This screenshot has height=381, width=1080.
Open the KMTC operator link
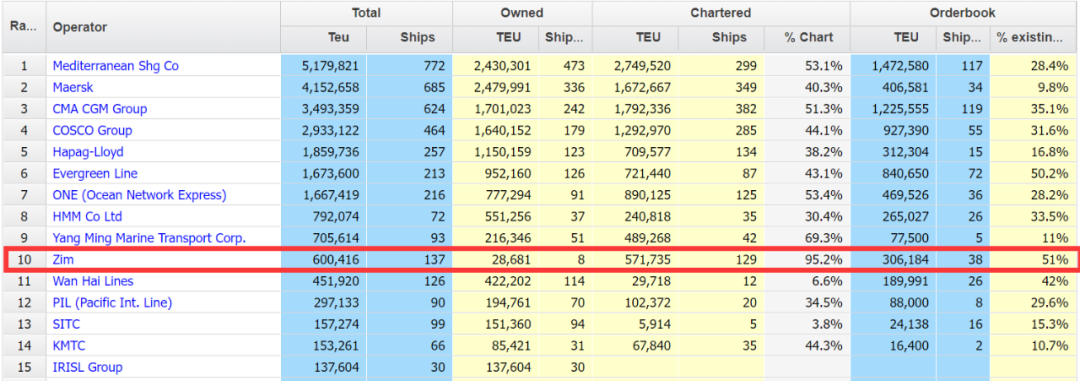(x=69, y=346)
